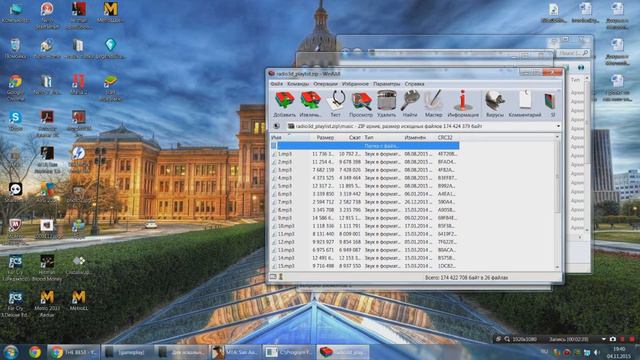Open the Найти (Find) tool
The width and height of the screenshot is (640, 360).
point(410,104)
